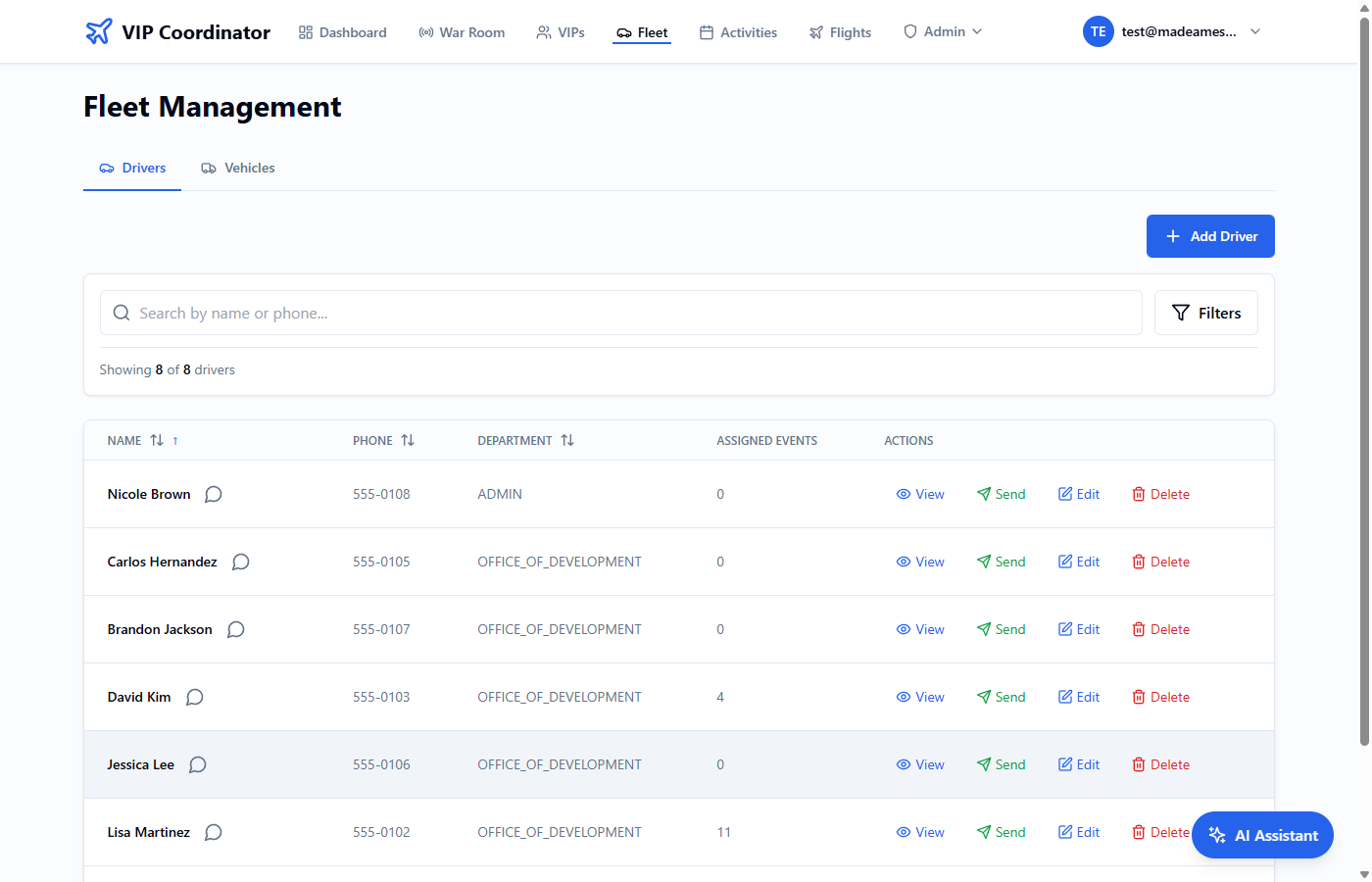Open chat icon for Brandon Jackson

(x=235, y=629)
